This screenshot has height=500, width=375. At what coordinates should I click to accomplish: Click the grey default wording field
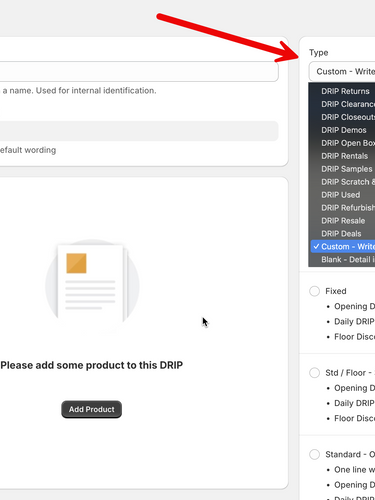point(139,131)
